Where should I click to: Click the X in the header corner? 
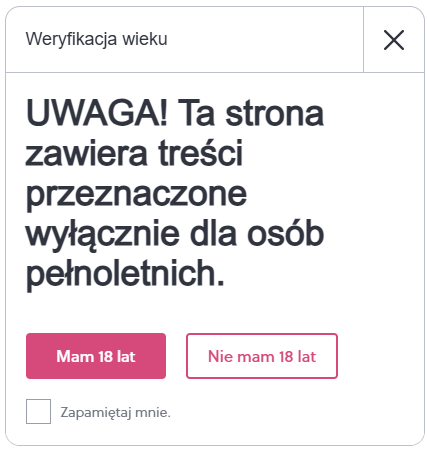pos(394,40)
